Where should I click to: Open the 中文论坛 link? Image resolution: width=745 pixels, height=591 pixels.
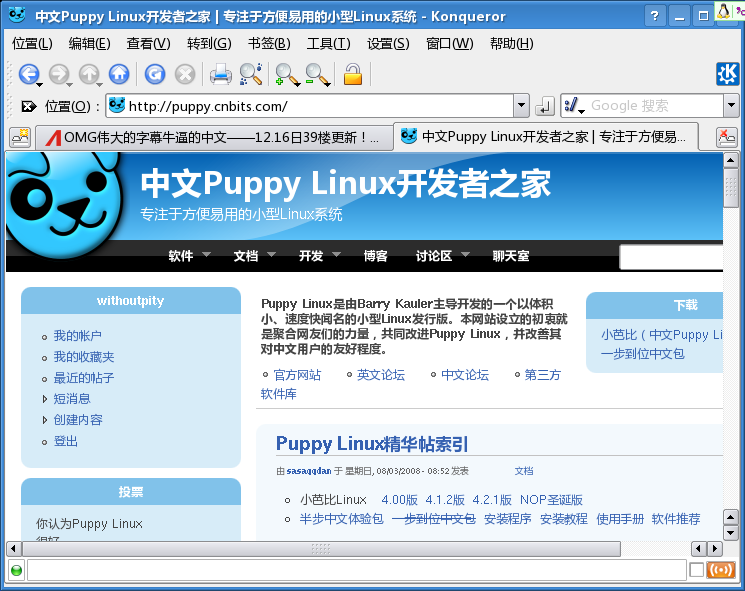465,375
